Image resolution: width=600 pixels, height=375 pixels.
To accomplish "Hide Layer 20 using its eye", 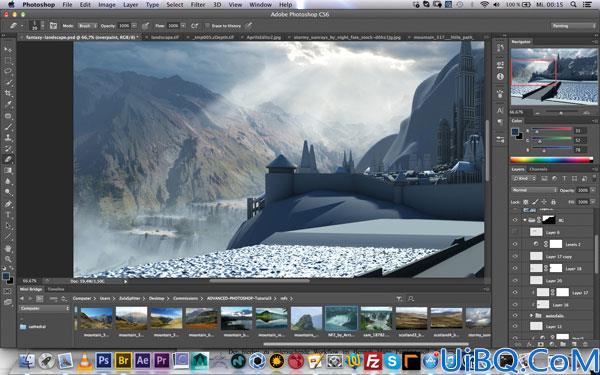I will click(x=515, y=280).
